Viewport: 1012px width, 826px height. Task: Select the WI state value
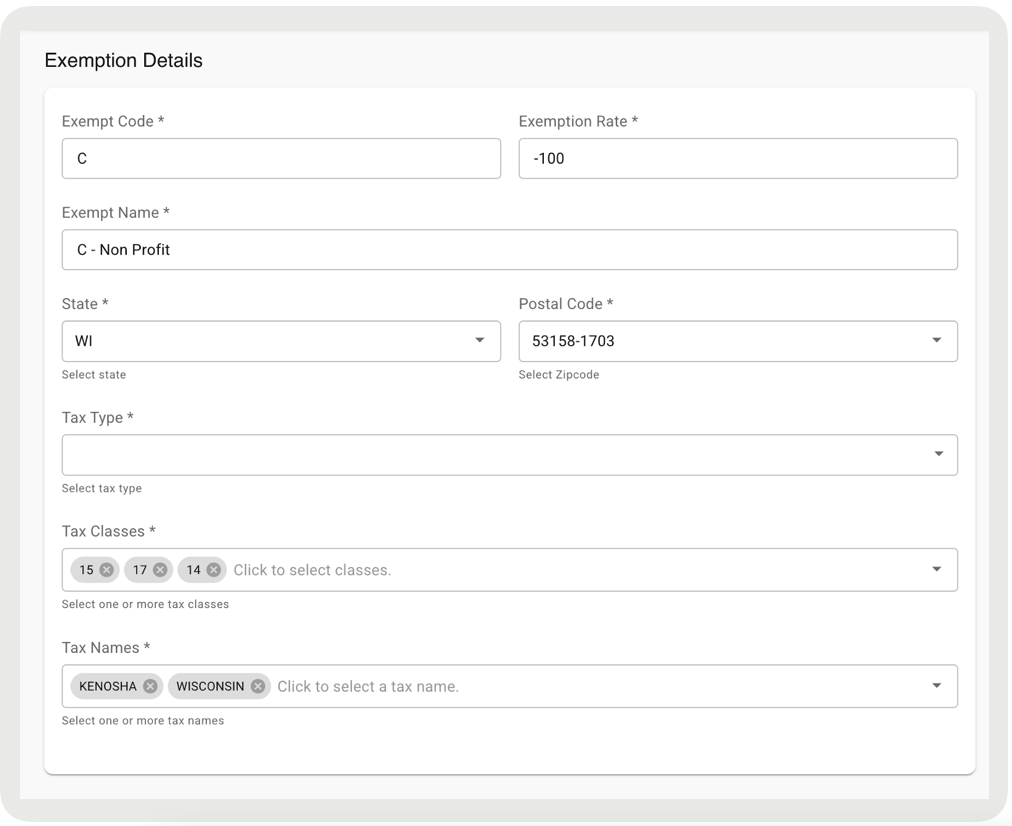pyautogui.click(x=84, y=341)
